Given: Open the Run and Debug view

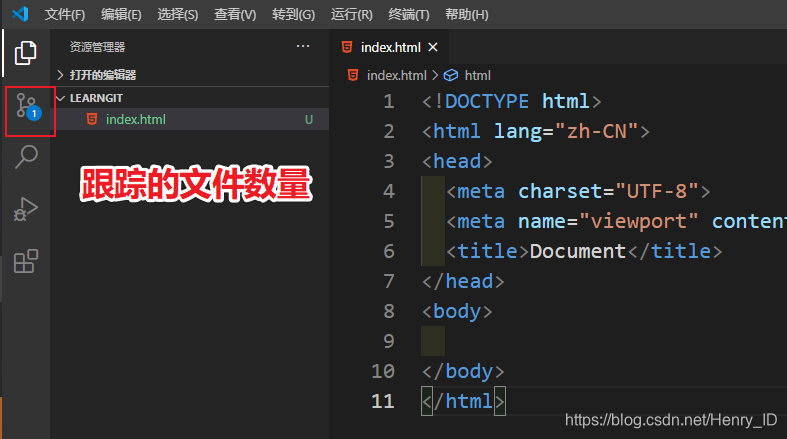Looking at the screenshot, I should [x=26, y=209].
